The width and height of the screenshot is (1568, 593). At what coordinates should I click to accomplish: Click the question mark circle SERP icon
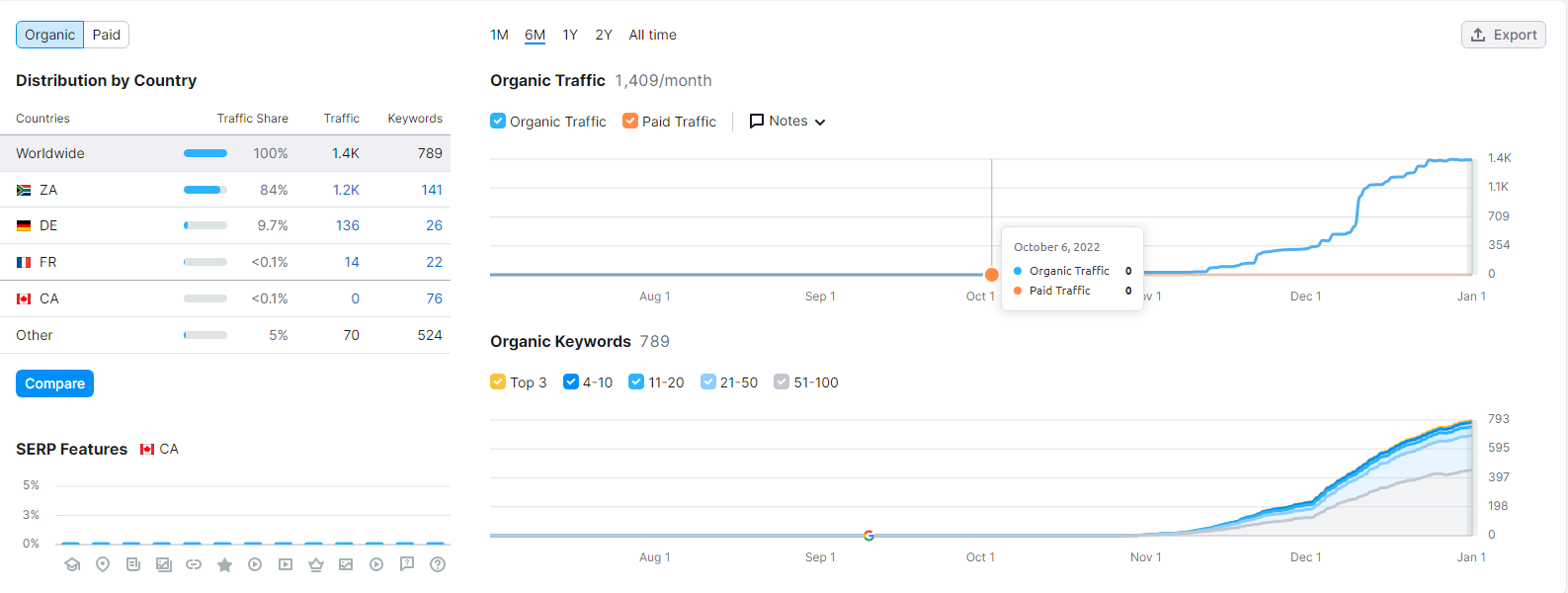(x=438, y=564)
